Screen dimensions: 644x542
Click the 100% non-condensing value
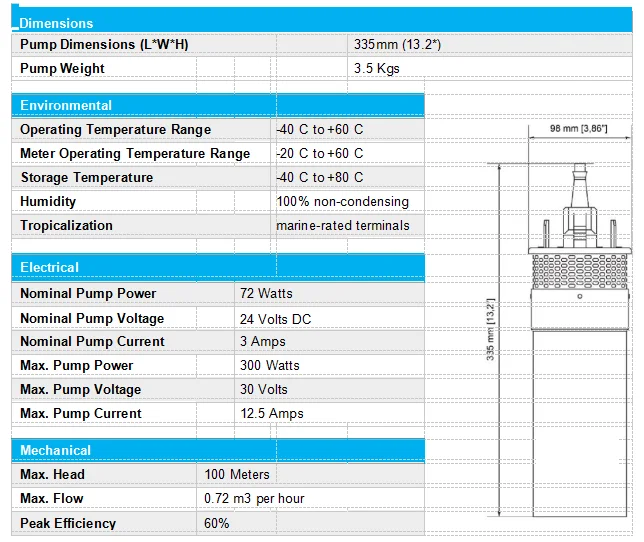343,202
